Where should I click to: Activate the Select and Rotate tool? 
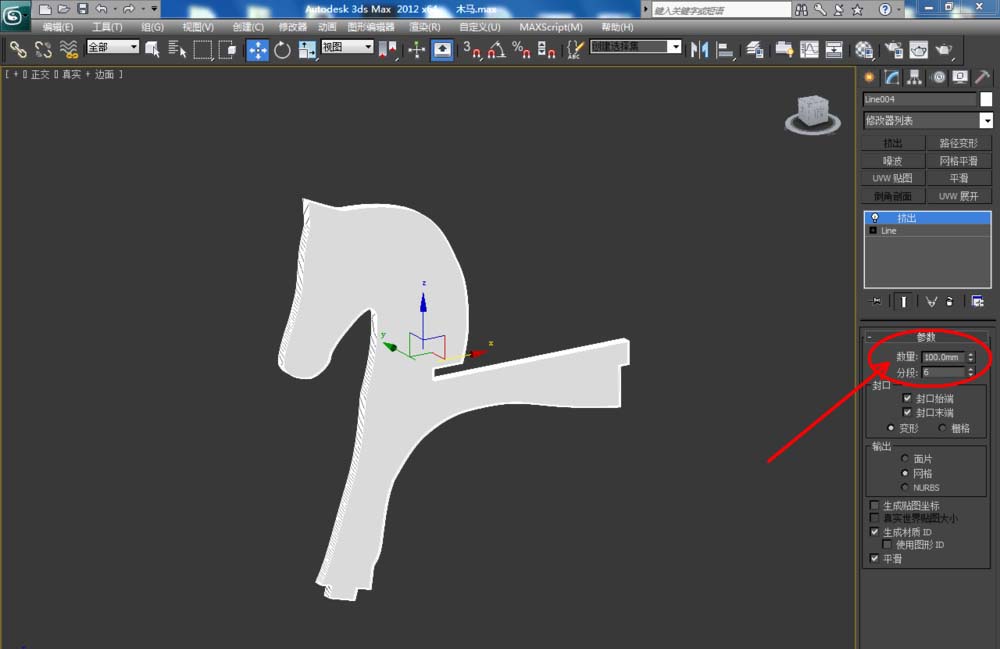[282, 49]
